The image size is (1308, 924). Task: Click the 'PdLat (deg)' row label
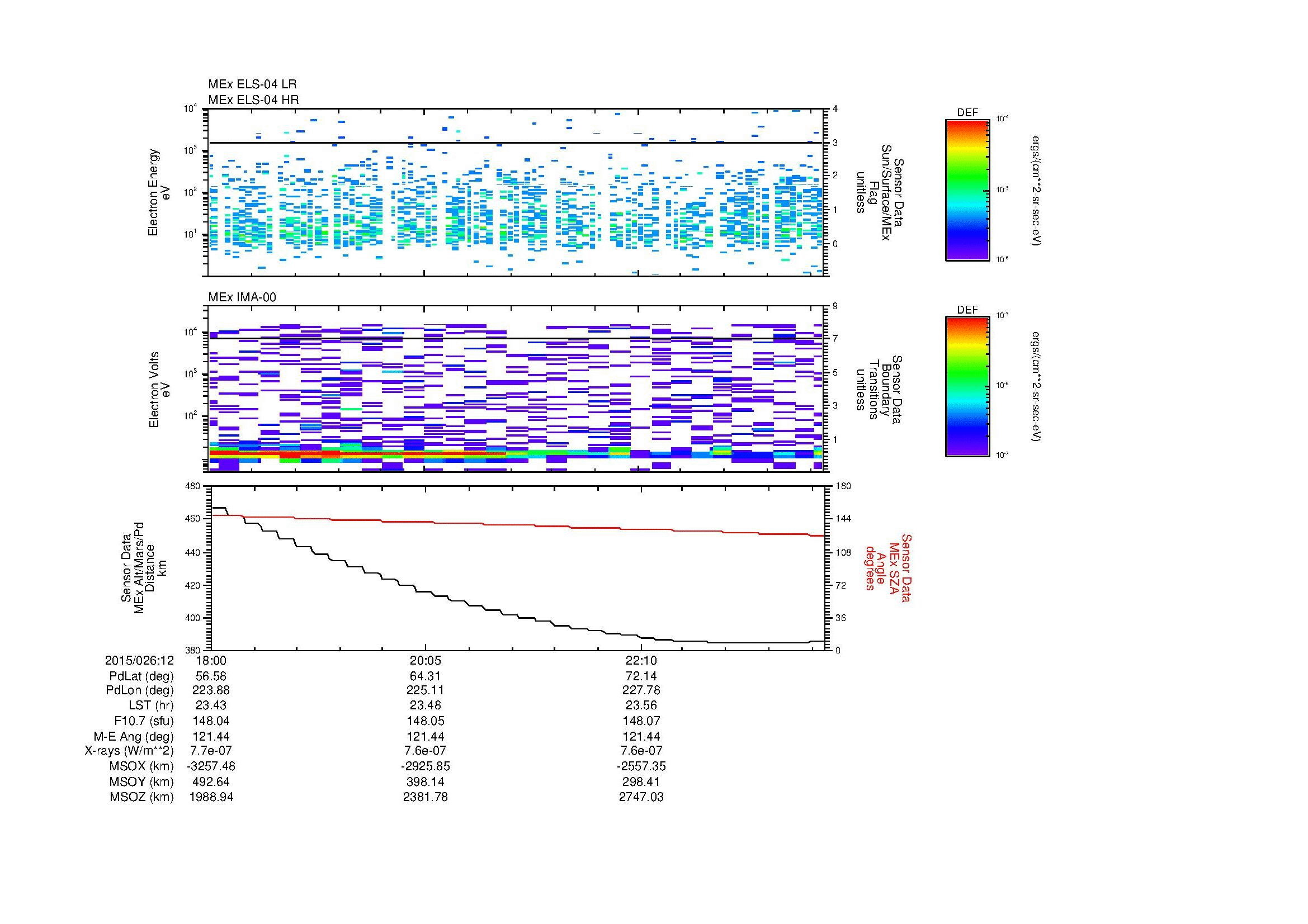pos(141,676)
